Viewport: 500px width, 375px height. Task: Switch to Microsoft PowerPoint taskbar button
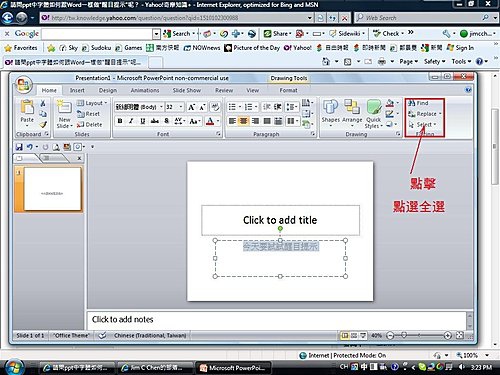coord(233,368)
